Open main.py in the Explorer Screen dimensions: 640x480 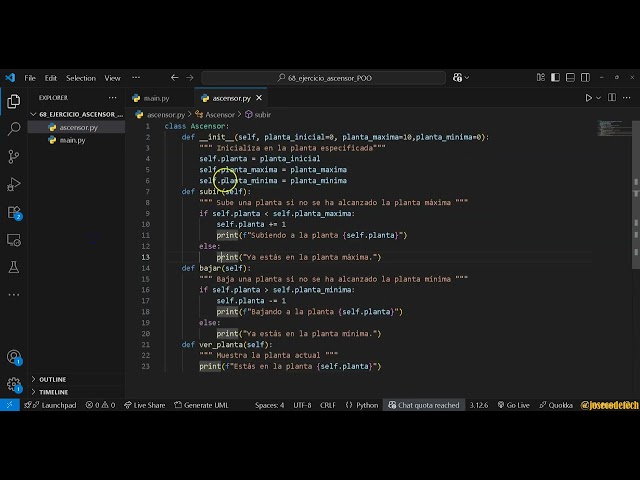(x=77, y=140)
